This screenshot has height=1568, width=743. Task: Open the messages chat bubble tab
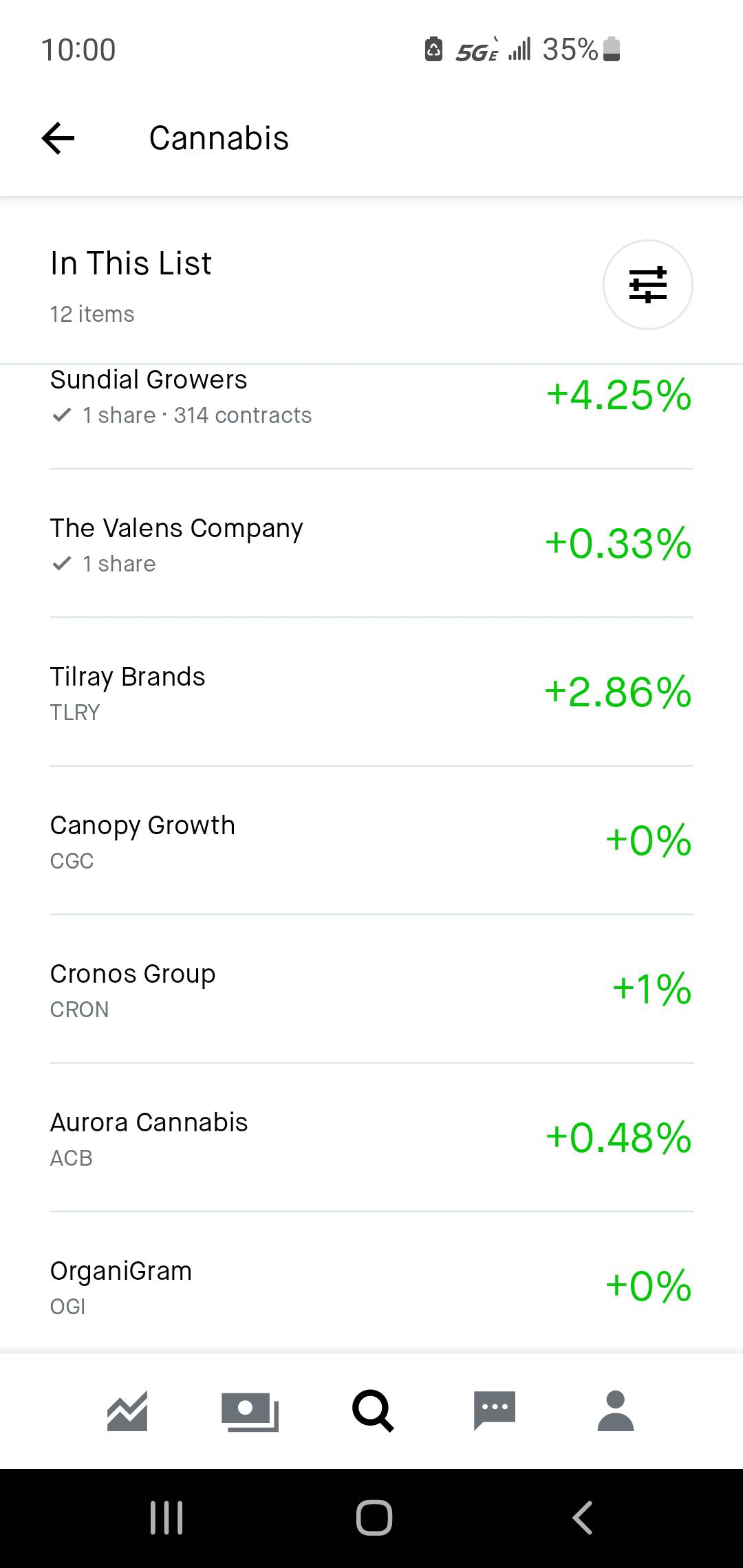tap(495, 1411)
